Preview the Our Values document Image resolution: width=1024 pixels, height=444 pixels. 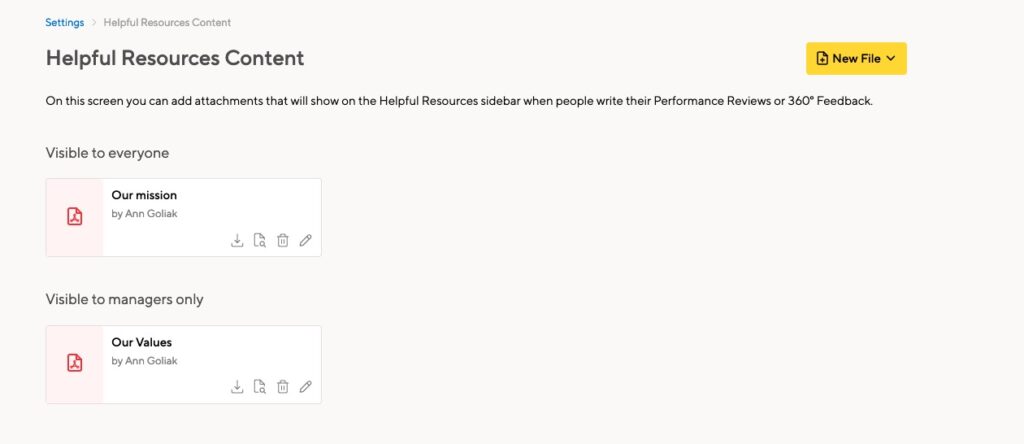coord(260,387)
